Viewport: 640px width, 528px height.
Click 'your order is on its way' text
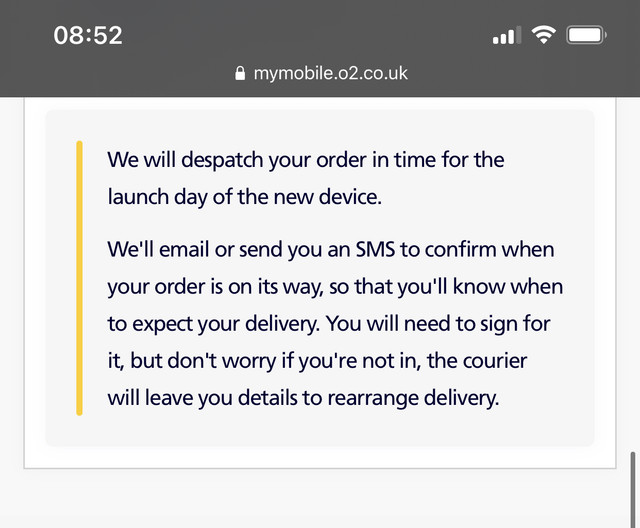[x=215, y=287]
